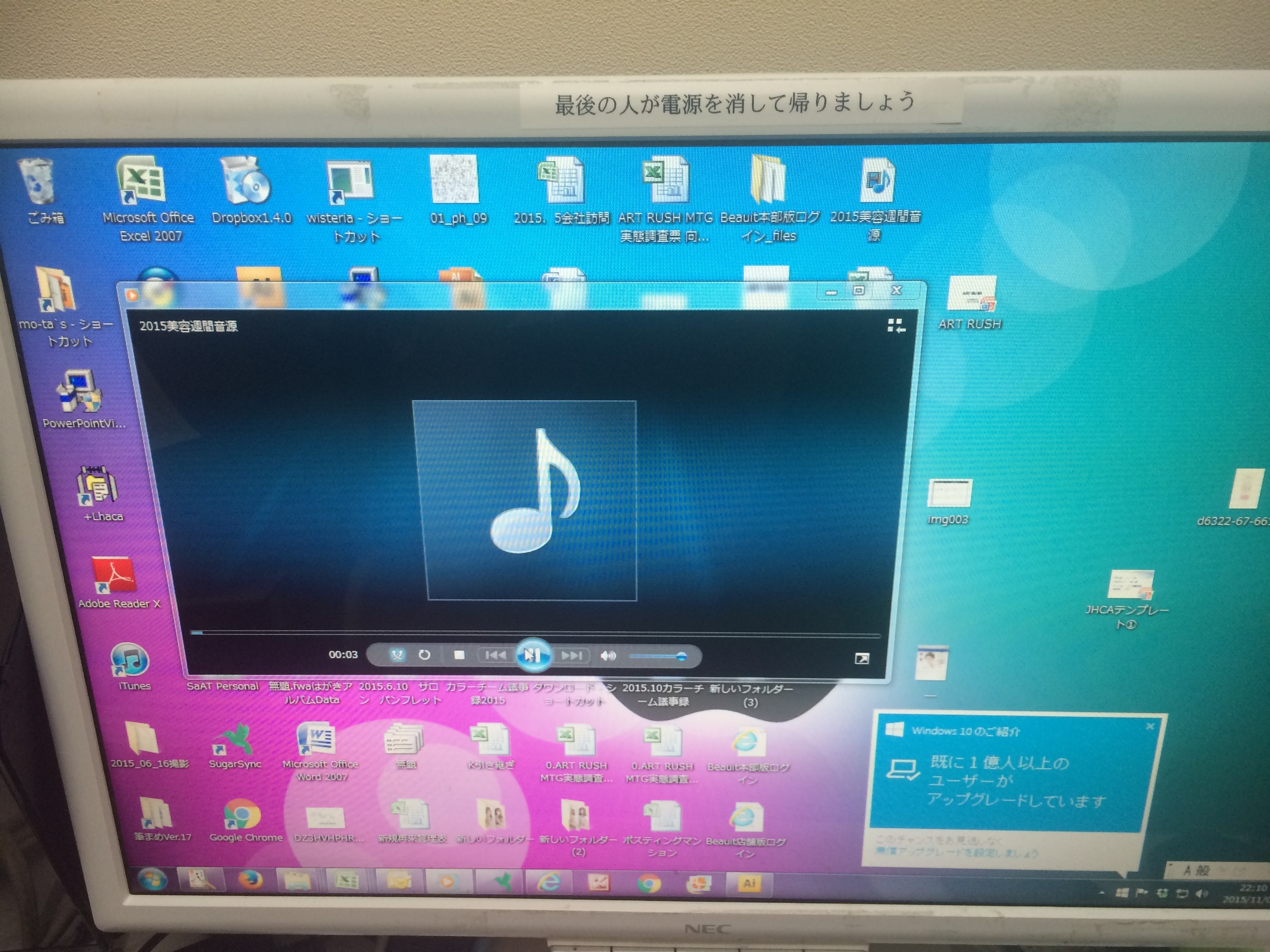Launch iTunes from the desktop
Screen dimensions: 1270x952
[x=132, y=666]
